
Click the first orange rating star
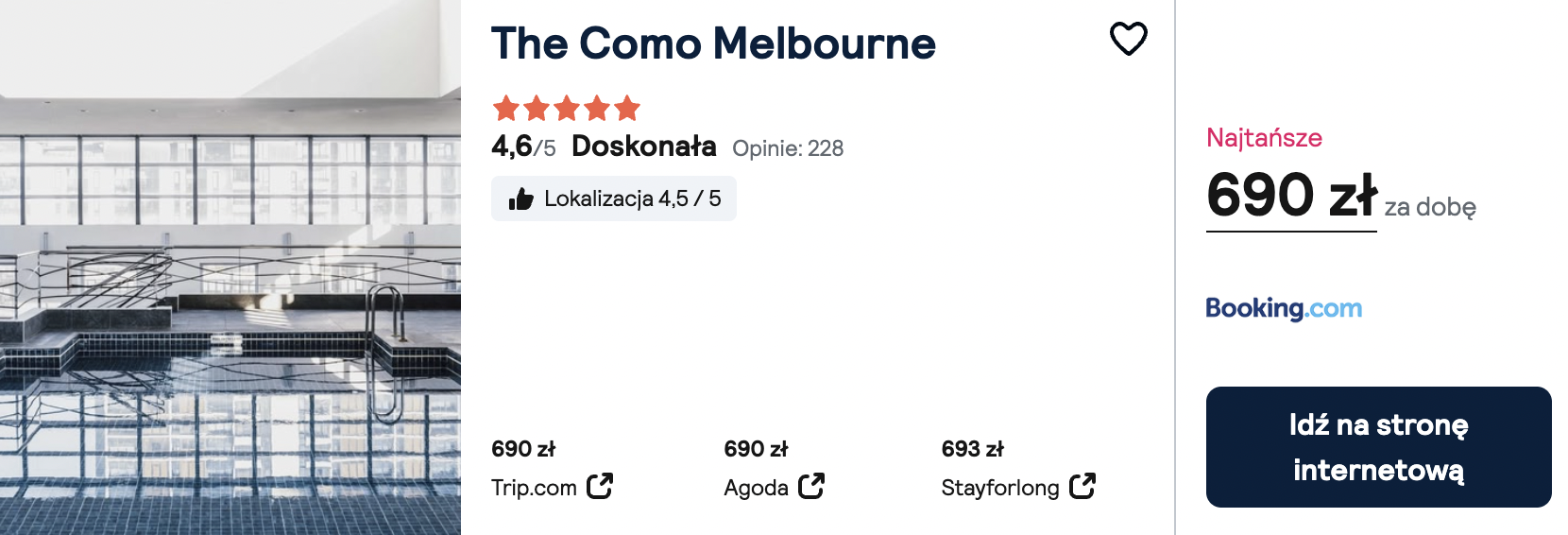[506, 109]
